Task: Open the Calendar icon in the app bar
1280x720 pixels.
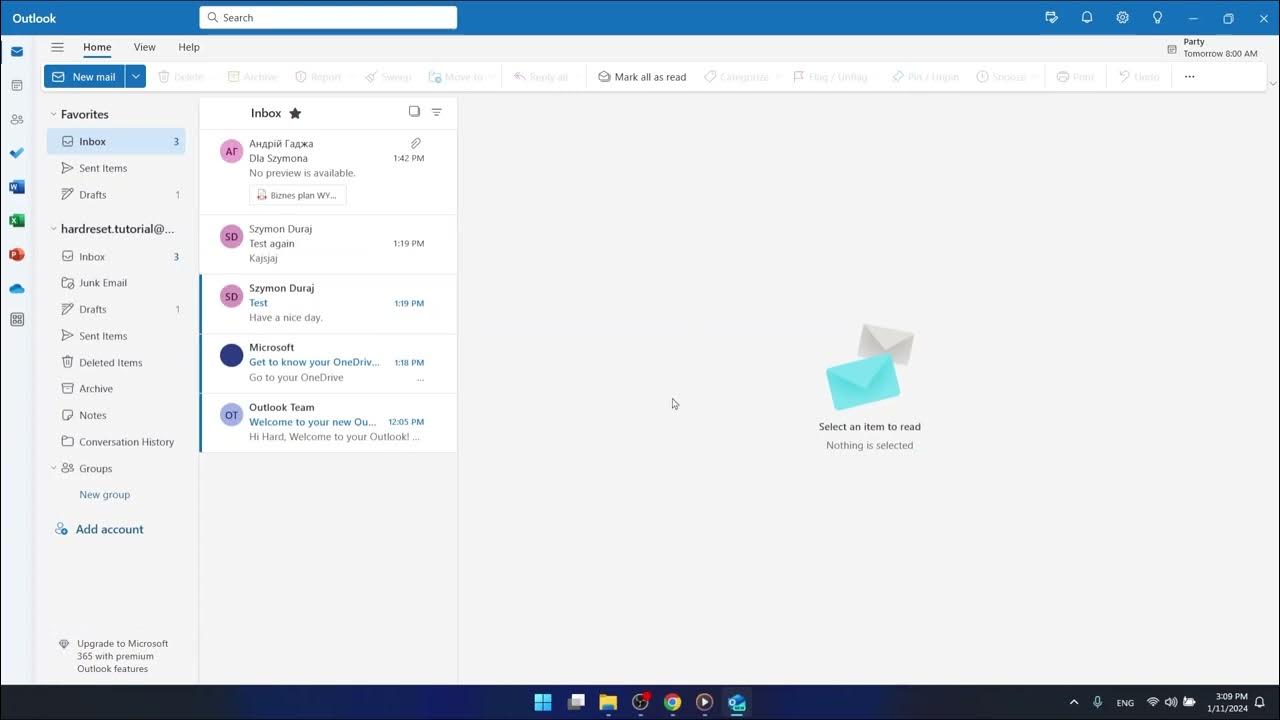Action: [x=16, y=85]
